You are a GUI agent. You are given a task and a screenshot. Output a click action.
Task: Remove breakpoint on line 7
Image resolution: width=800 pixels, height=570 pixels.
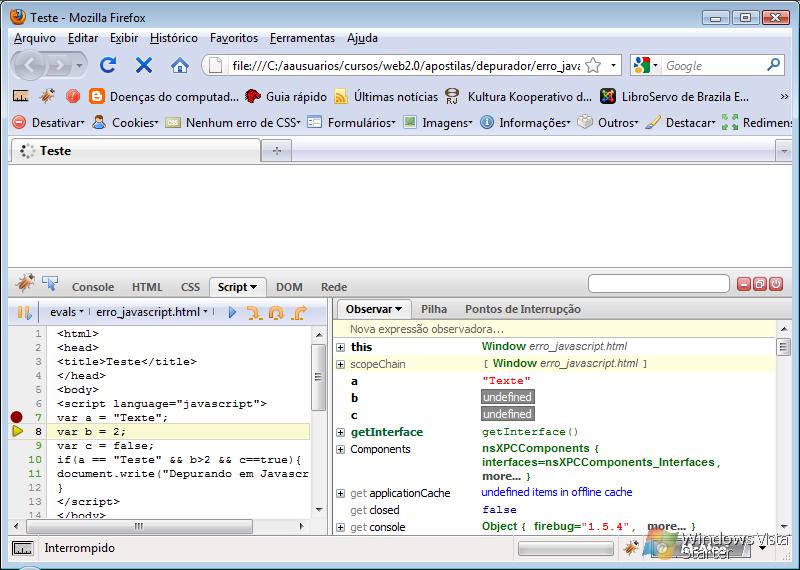tap(16, 417)
